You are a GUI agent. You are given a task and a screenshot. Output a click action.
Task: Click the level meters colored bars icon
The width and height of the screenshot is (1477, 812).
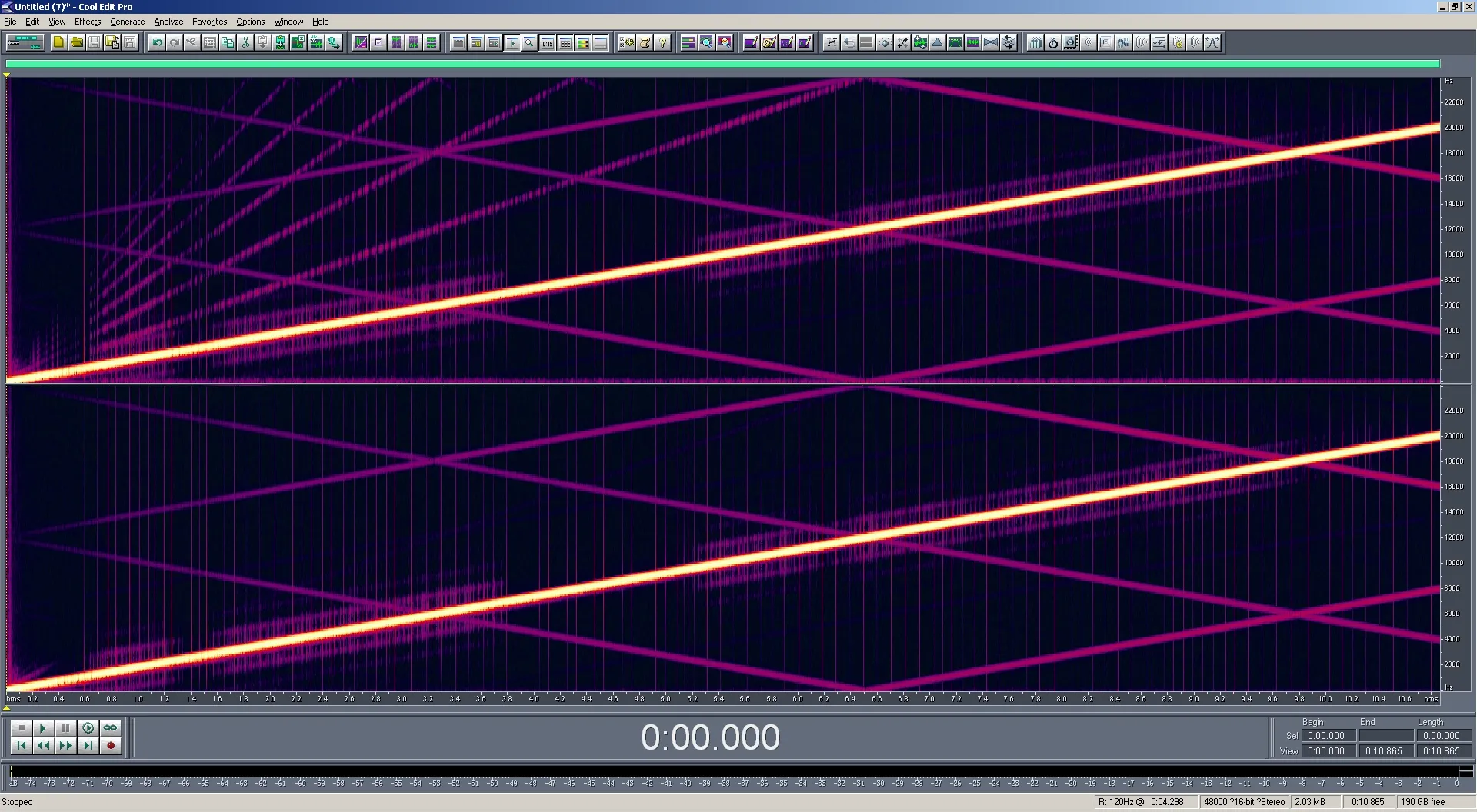pyautogui.click(x=583, y=42)
